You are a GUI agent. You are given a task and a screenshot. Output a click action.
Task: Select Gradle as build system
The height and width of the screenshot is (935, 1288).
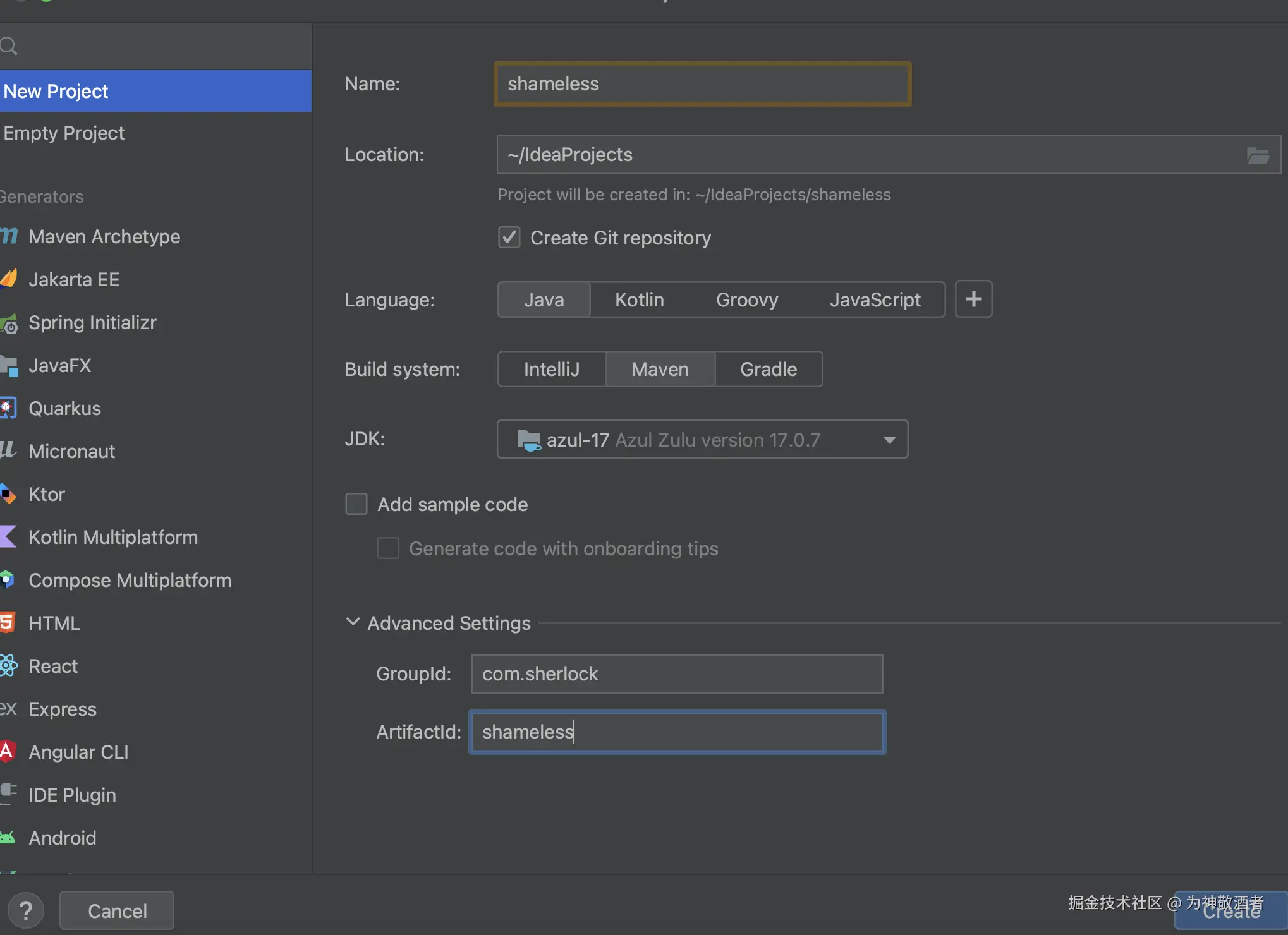coord(768,369)
